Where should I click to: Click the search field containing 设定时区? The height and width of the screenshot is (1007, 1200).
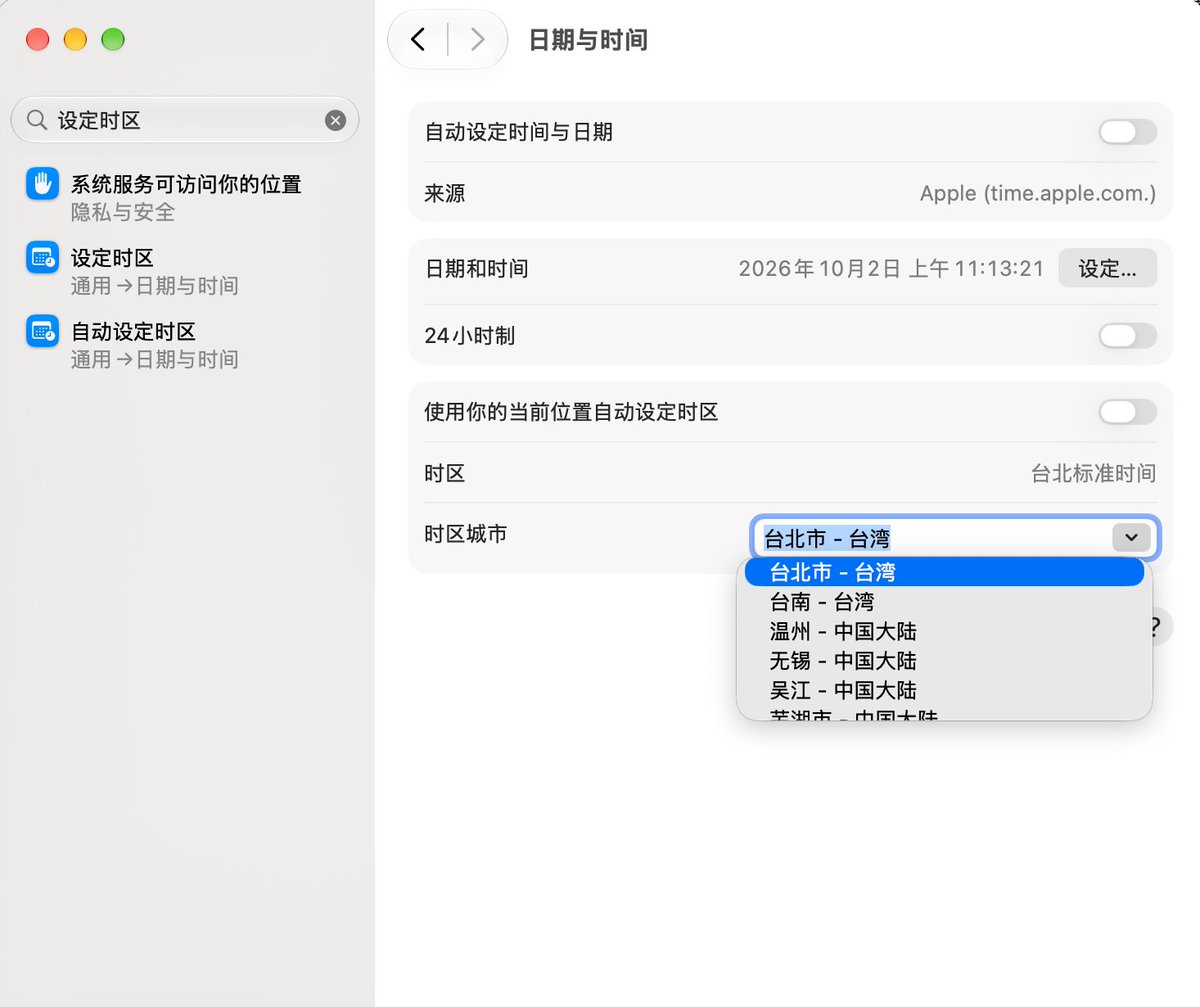185,120
